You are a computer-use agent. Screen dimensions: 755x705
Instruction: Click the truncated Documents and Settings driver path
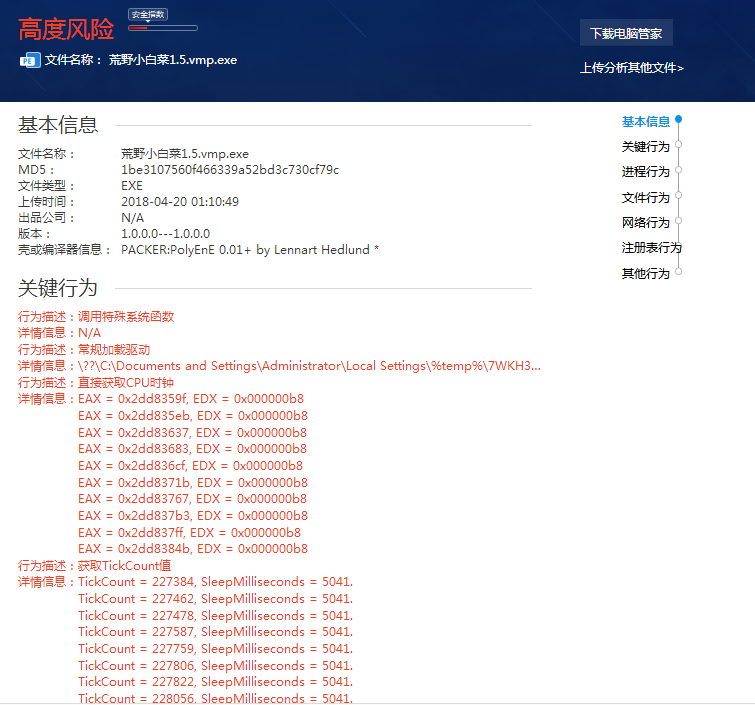click(x=309, y=366)
